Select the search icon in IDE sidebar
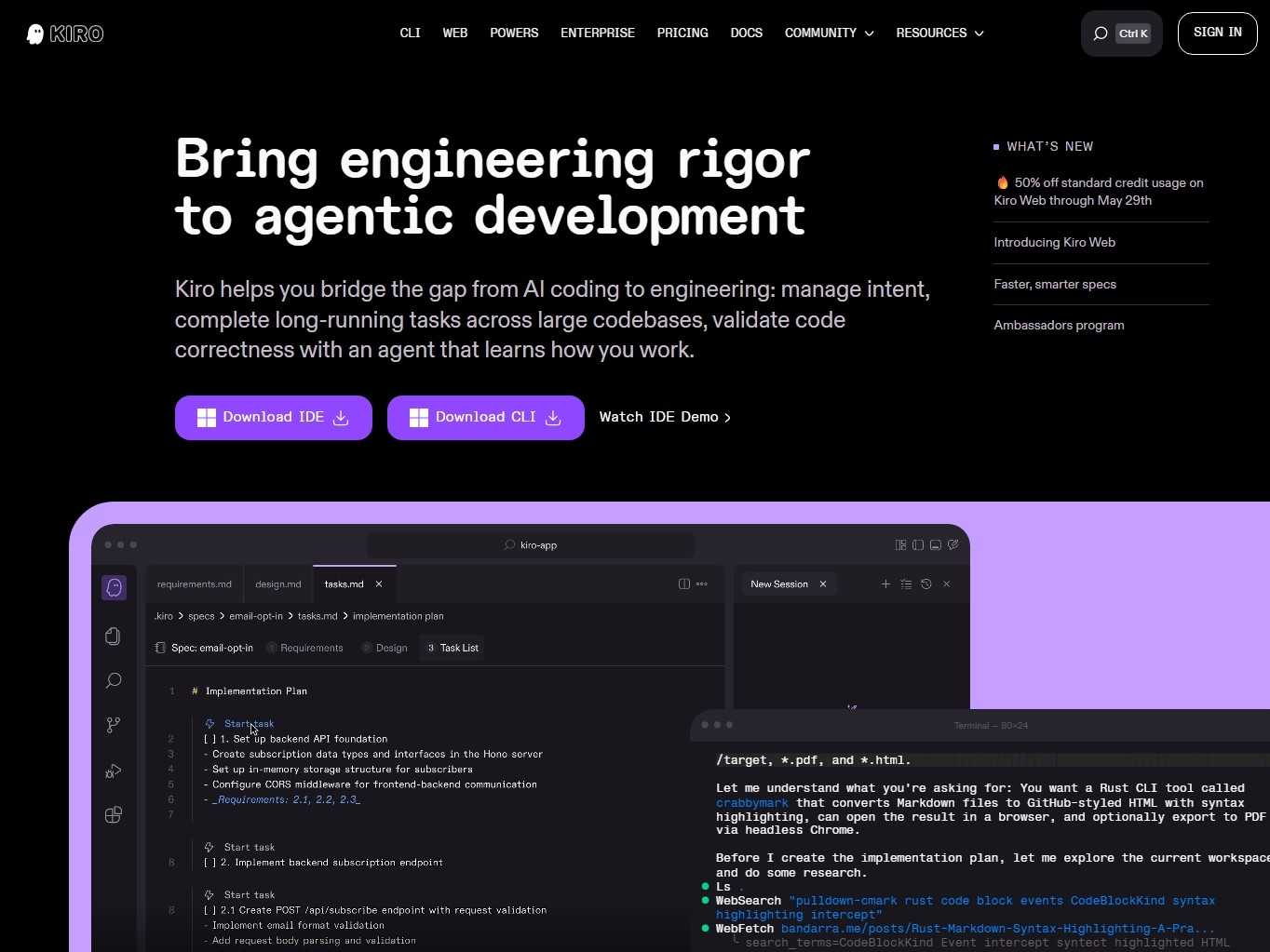Viewport: 1270px width, 952px height. 114,680
